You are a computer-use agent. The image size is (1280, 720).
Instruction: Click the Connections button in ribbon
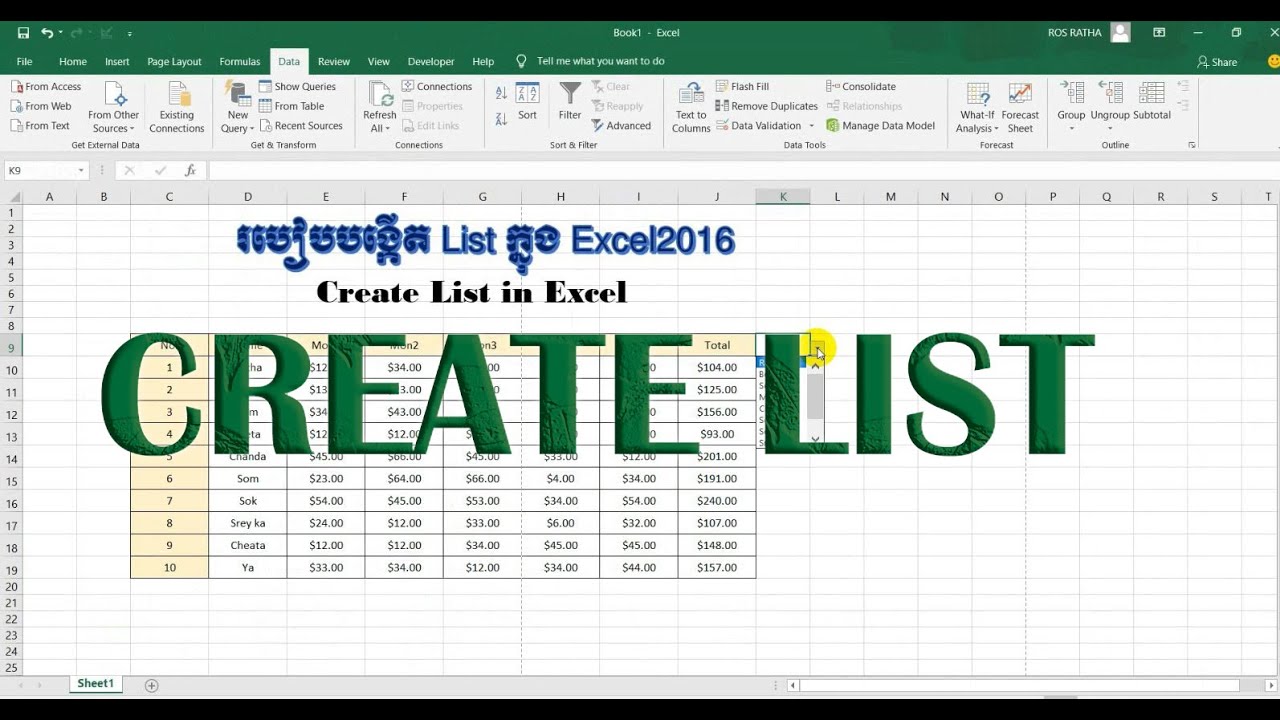[437, 87]
